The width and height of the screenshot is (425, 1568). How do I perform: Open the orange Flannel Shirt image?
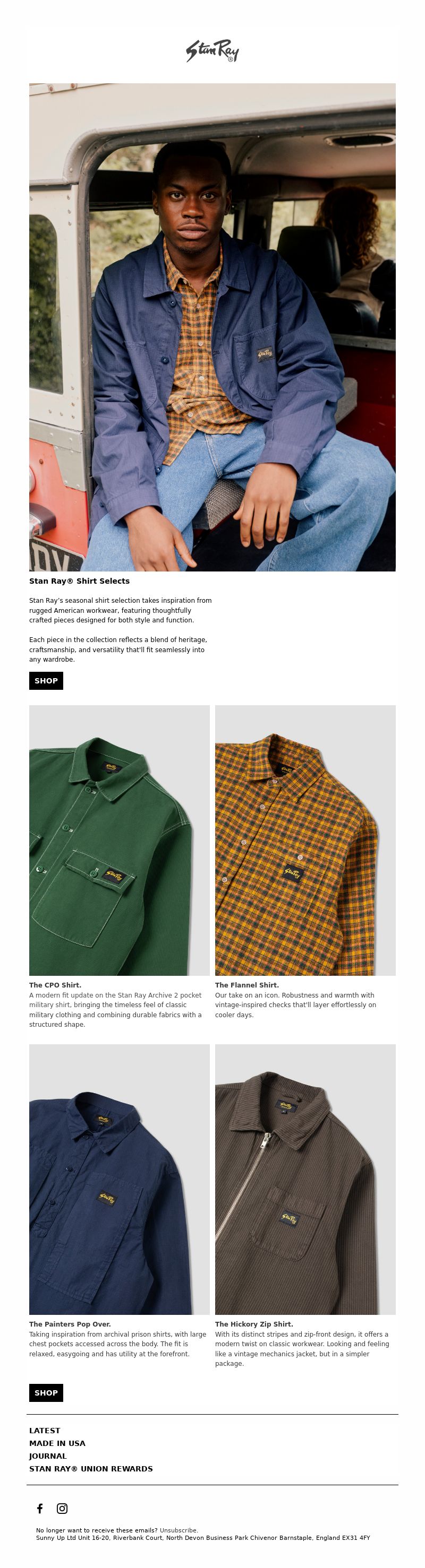click(305, 840)
